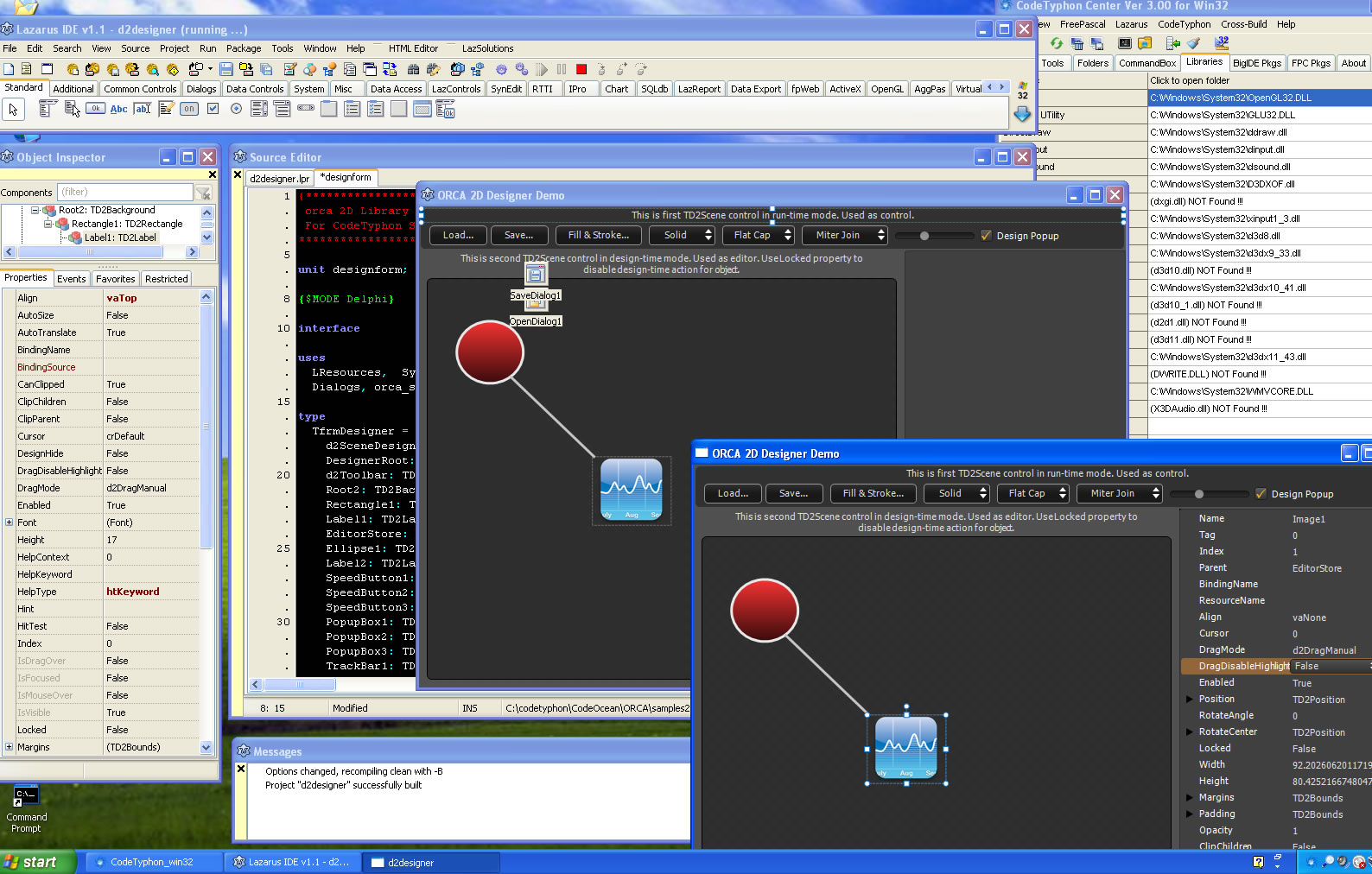Select the red circle in running demo scene
This screenshot has height=874, width=1372.
[765, 611]
